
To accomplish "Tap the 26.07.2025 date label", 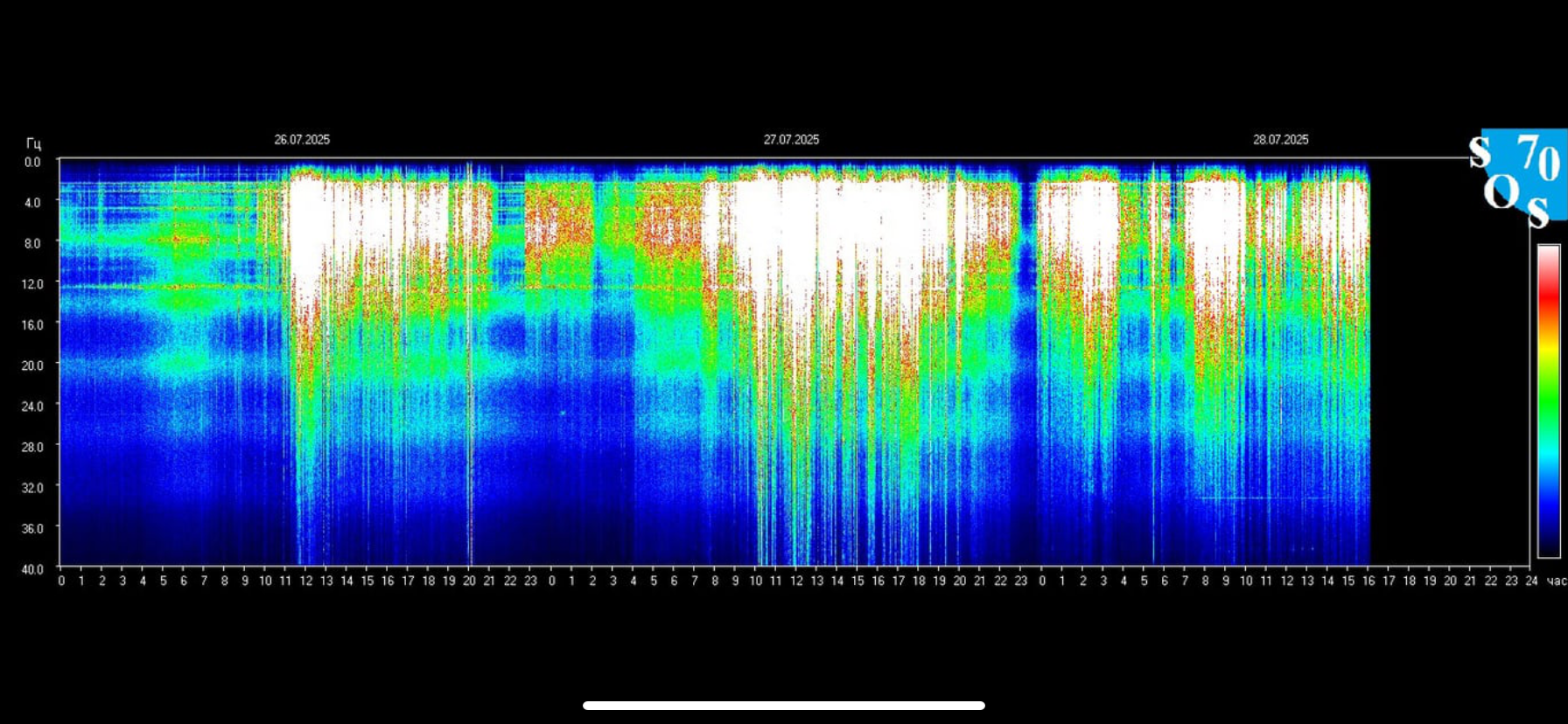I will point(302,140).
